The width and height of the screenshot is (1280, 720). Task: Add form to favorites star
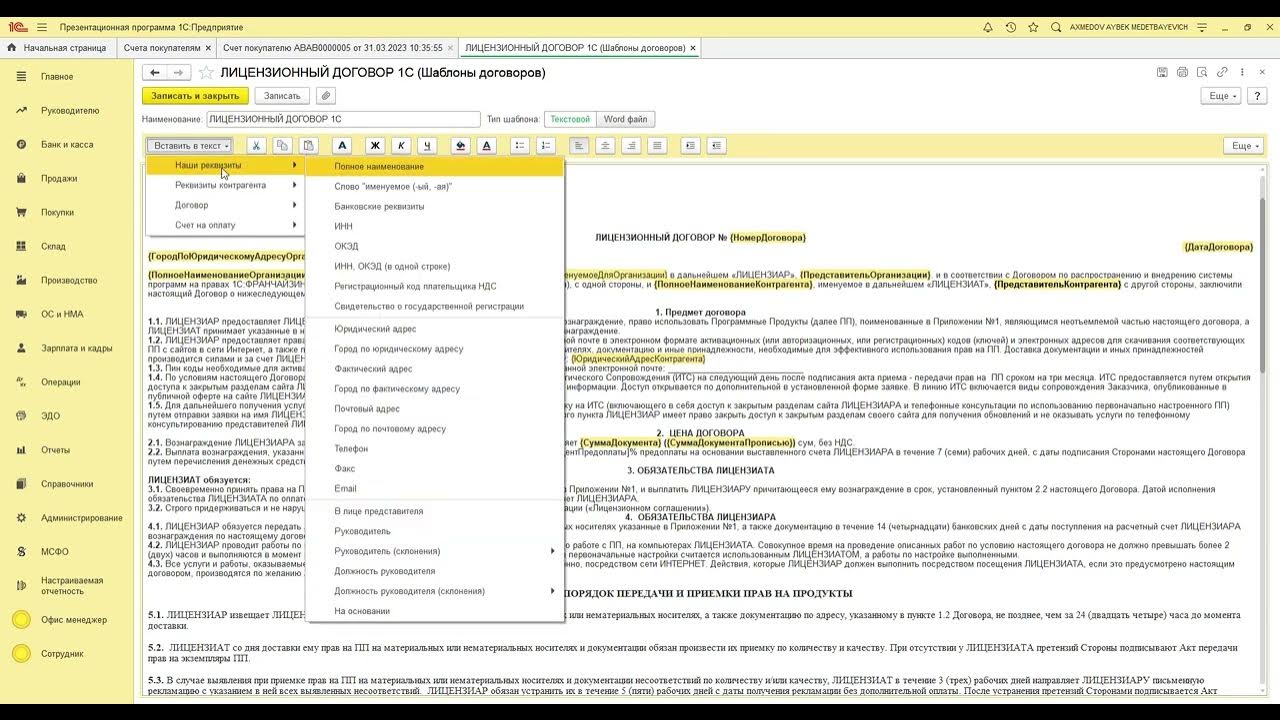click(x=206, y=72)
